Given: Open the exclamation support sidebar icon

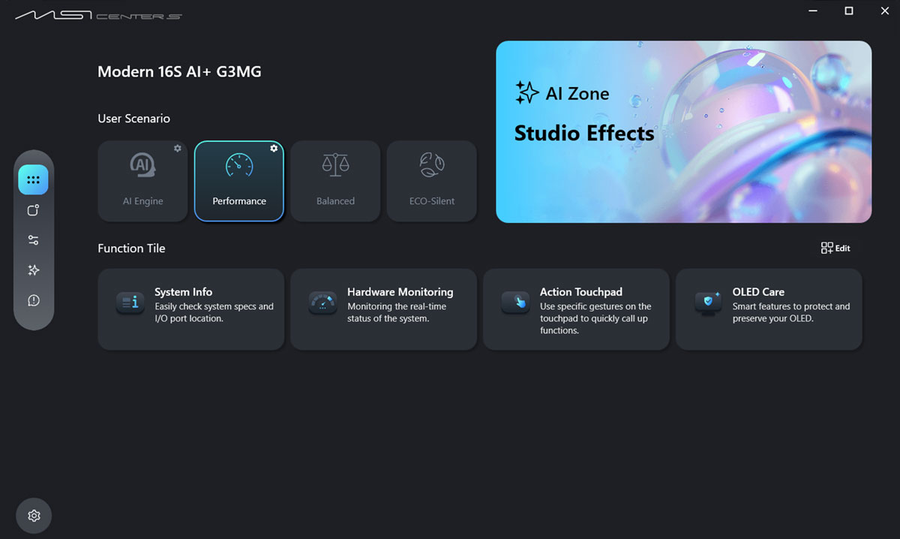Looking at the screenshot, I should (x=33, y=300).
